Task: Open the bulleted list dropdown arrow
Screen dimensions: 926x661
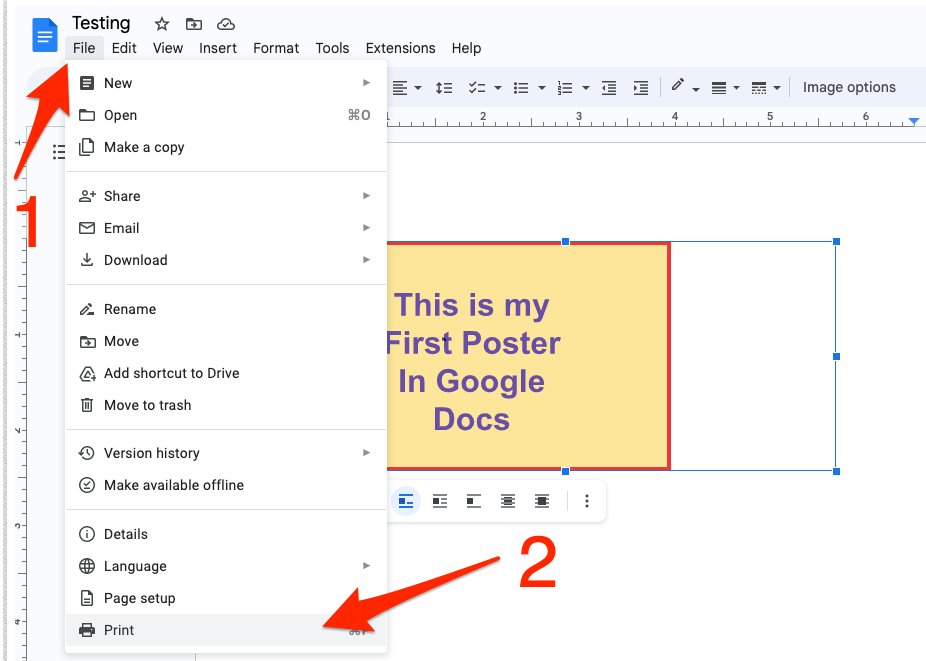Action: [x=542, y=88]
